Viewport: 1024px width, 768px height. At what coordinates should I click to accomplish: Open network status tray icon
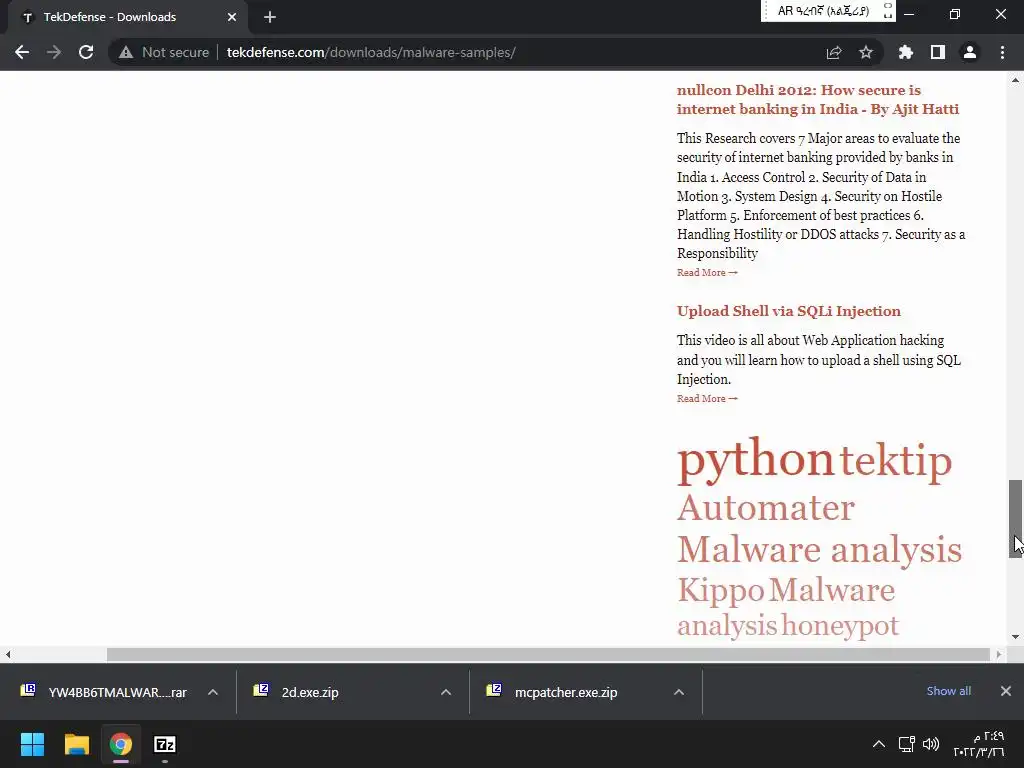[906, 744]
